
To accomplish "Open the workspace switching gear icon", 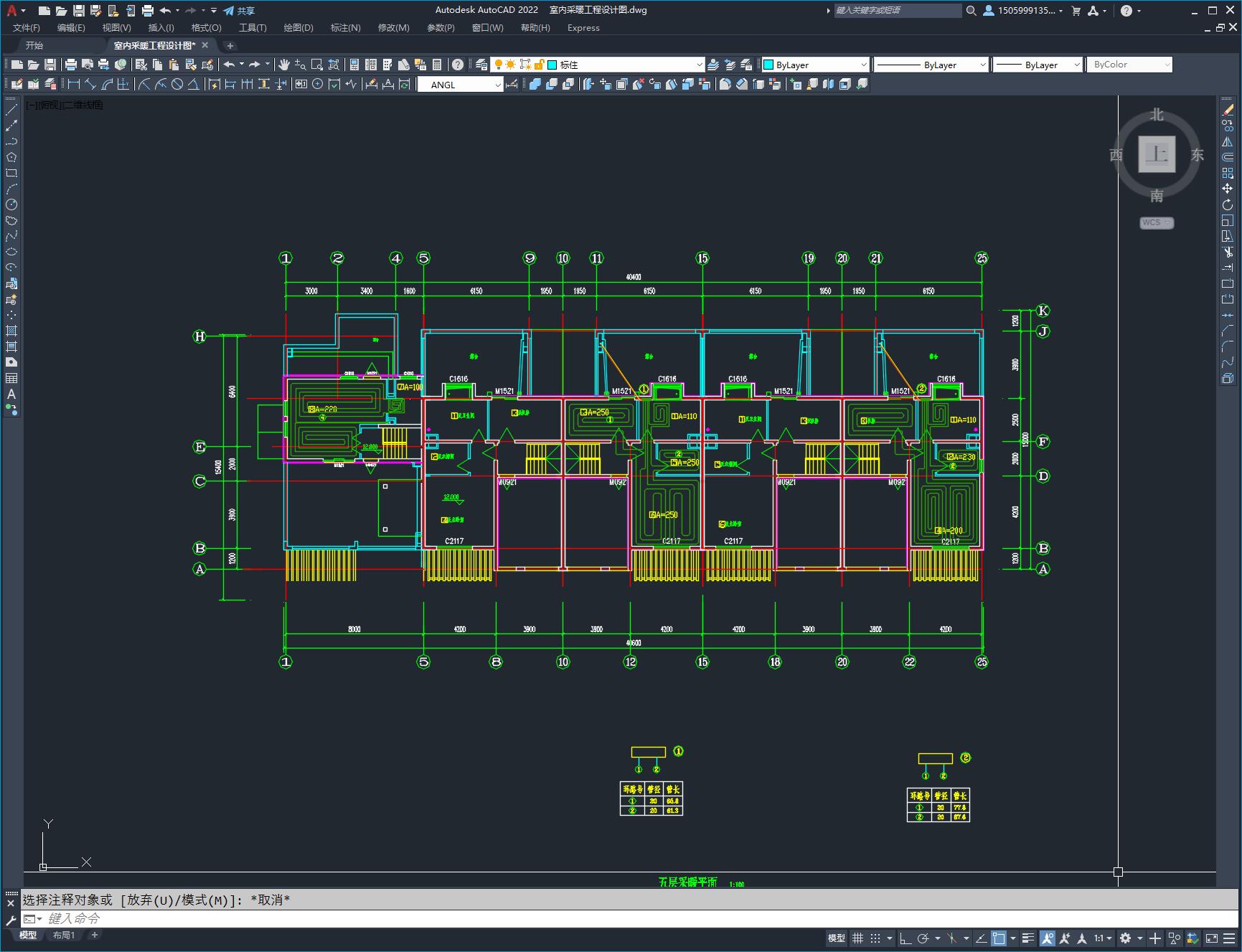I will coord(1125,938).
